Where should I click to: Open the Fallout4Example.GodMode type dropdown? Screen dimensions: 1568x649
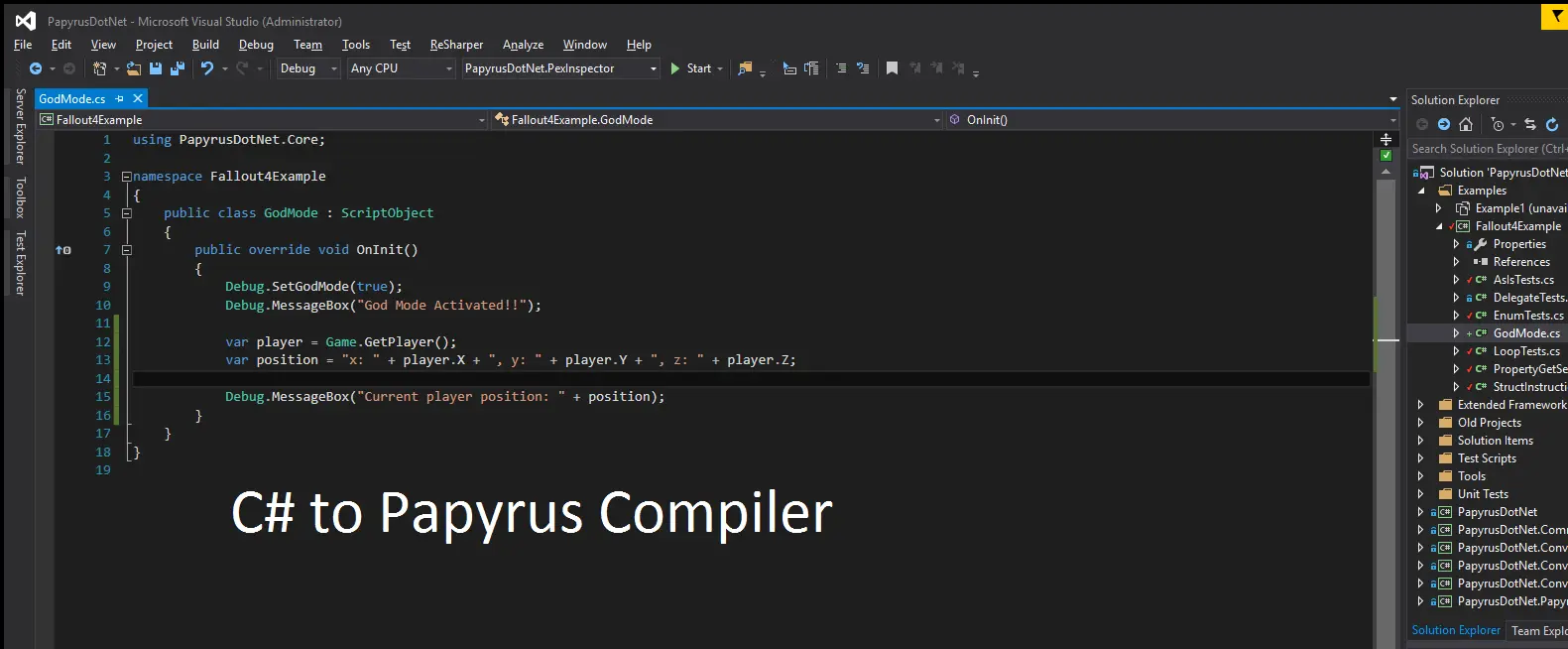717,120
